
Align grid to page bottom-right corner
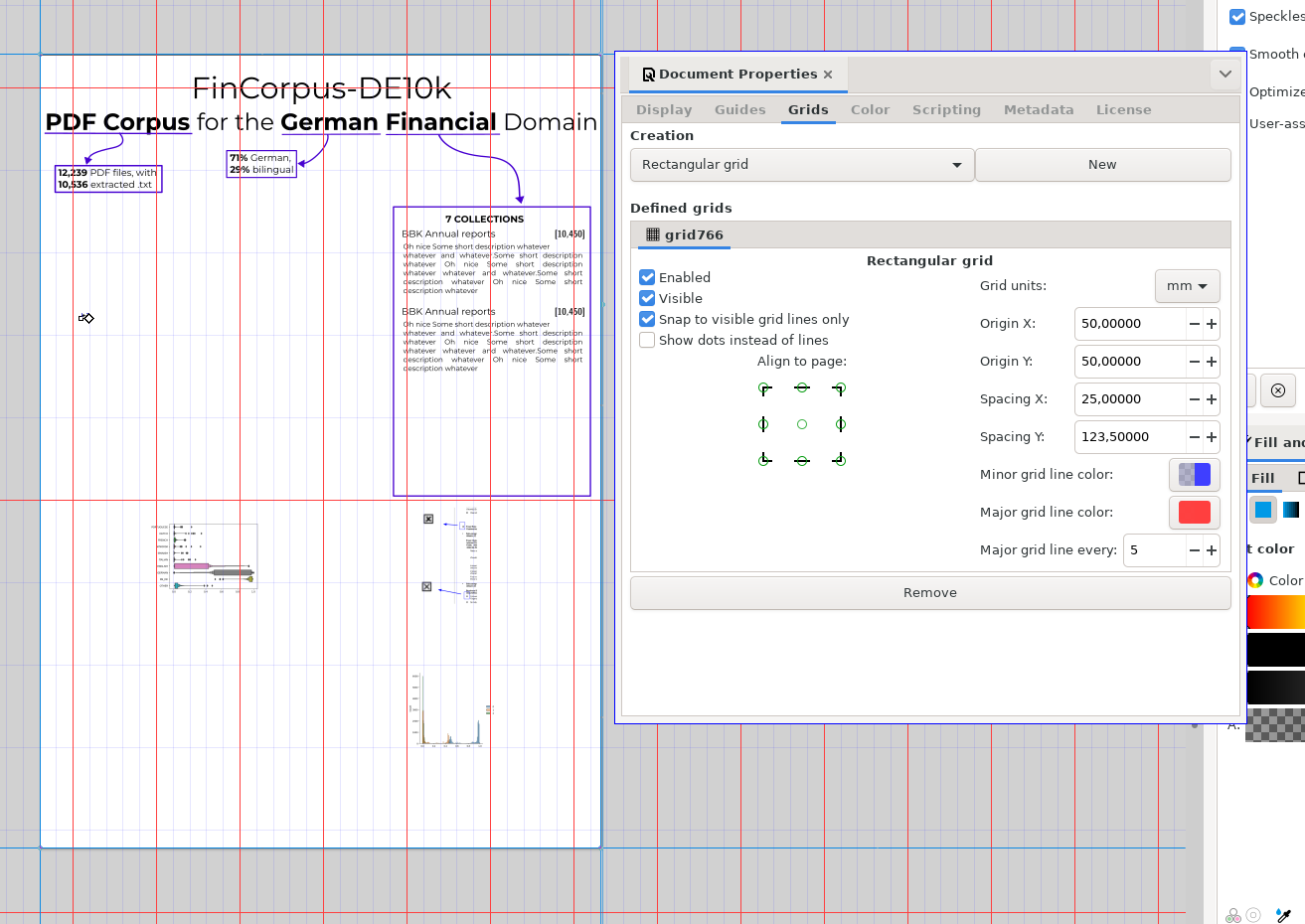840,460
